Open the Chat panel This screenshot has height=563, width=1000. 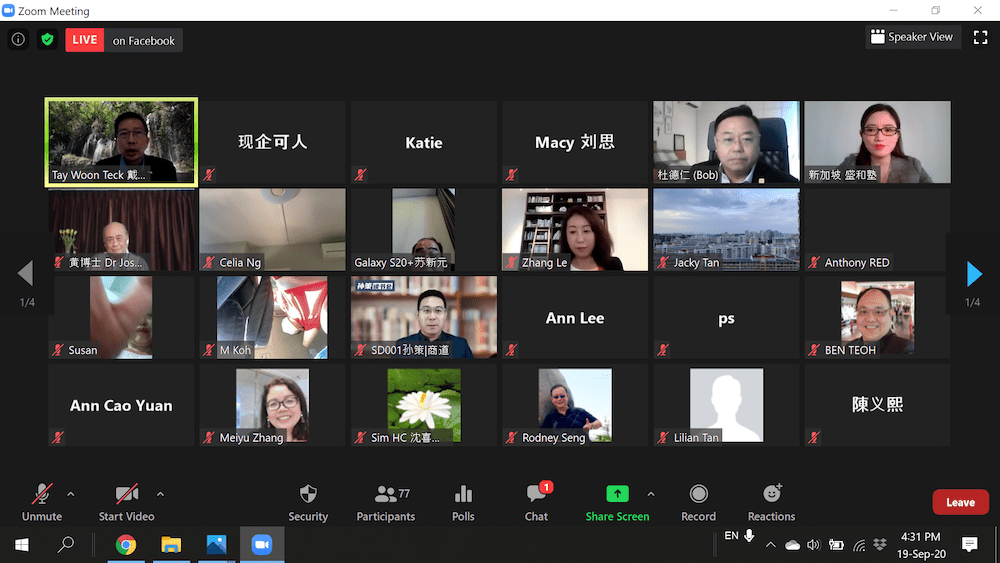536,502
